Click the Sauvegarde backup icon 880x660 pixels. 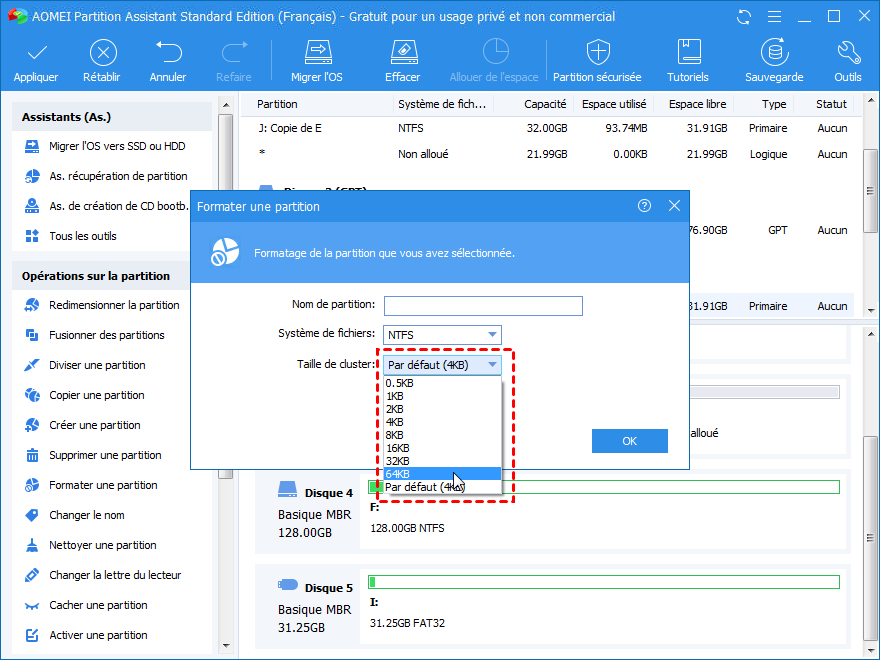click(x=774, y=52)
